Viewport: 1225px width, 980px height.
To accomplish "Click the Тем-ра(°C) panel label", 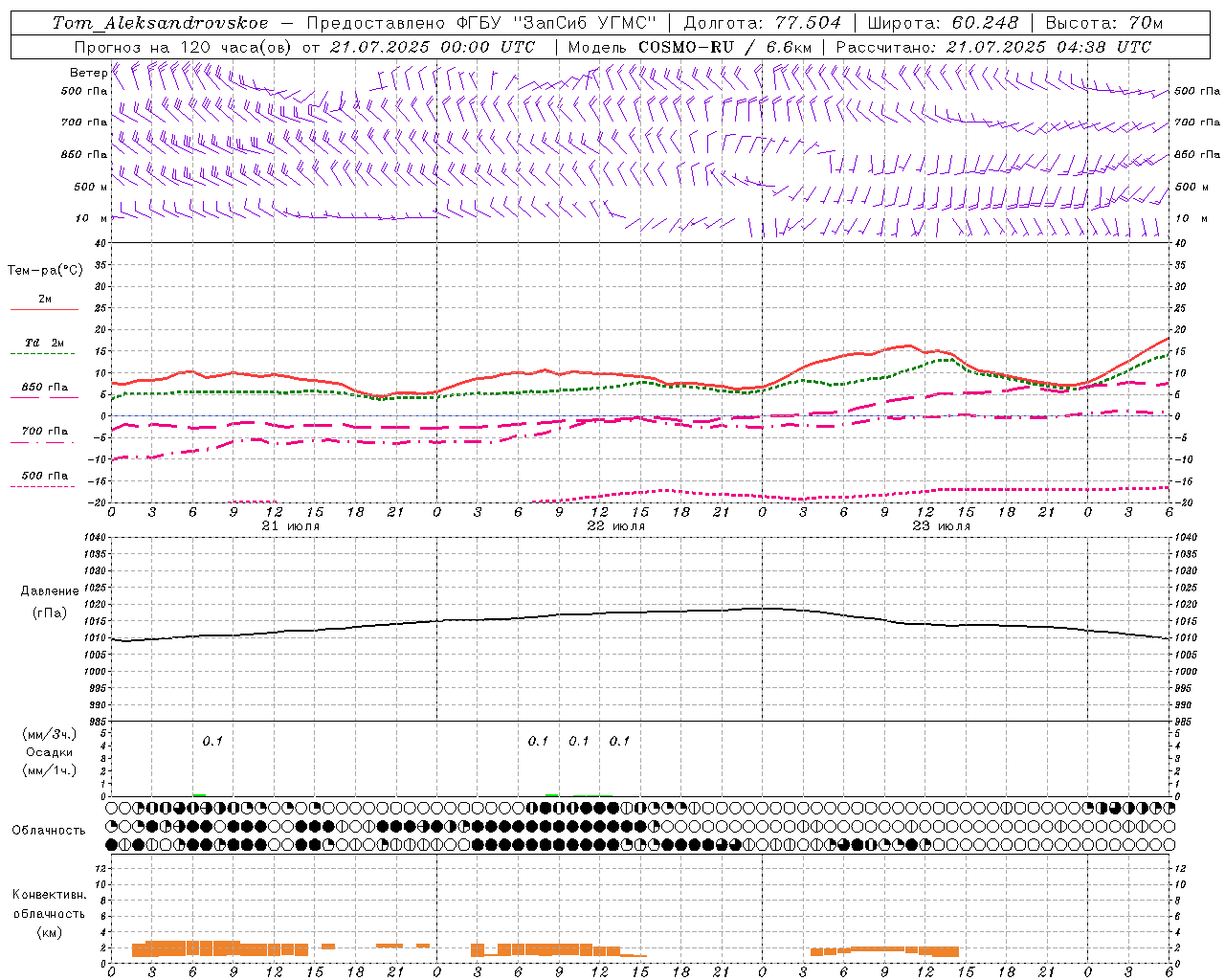I will coord(45,271).
